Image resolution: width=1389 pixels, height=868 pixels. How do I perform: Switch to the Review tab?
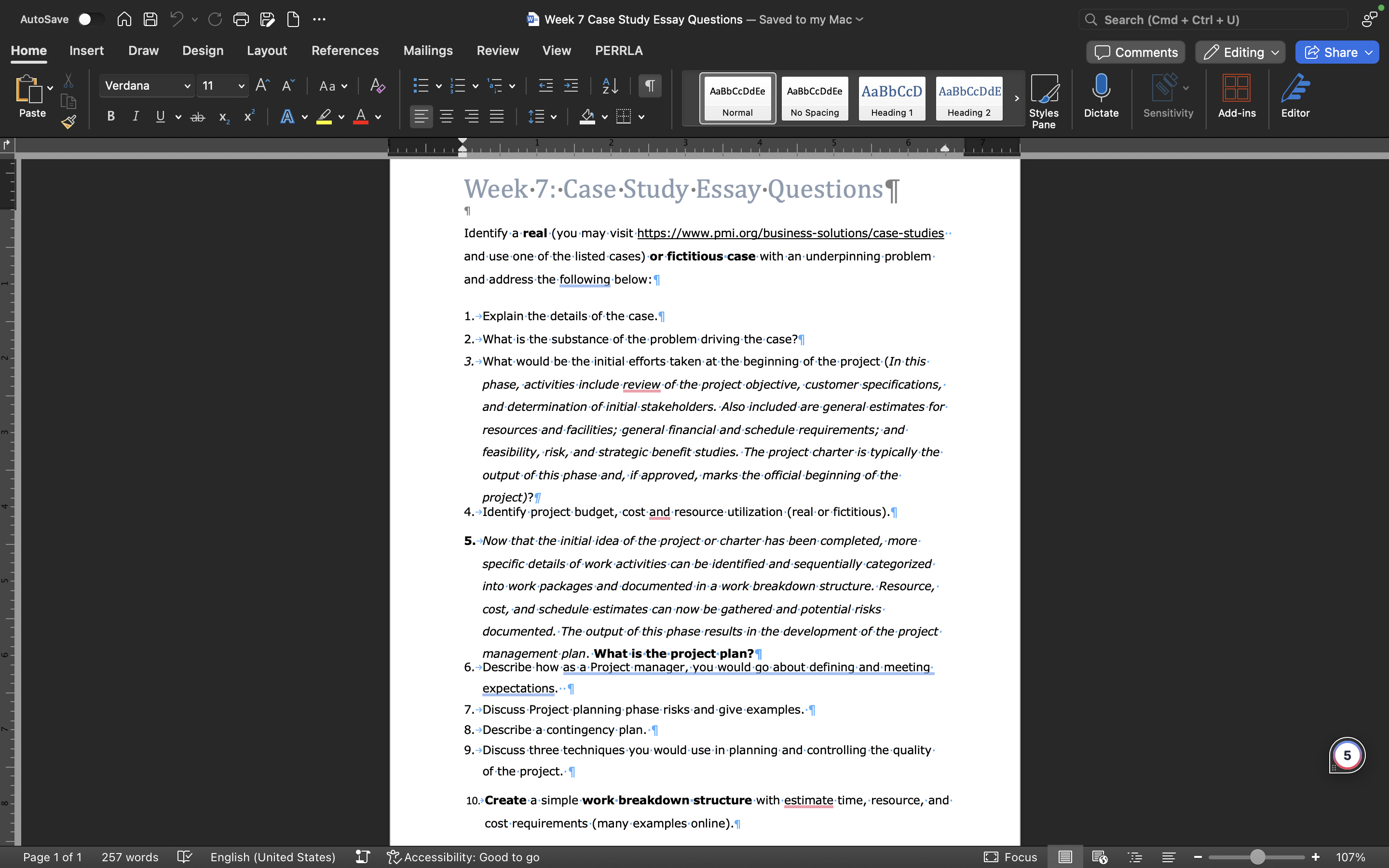(x=497, y=51)
